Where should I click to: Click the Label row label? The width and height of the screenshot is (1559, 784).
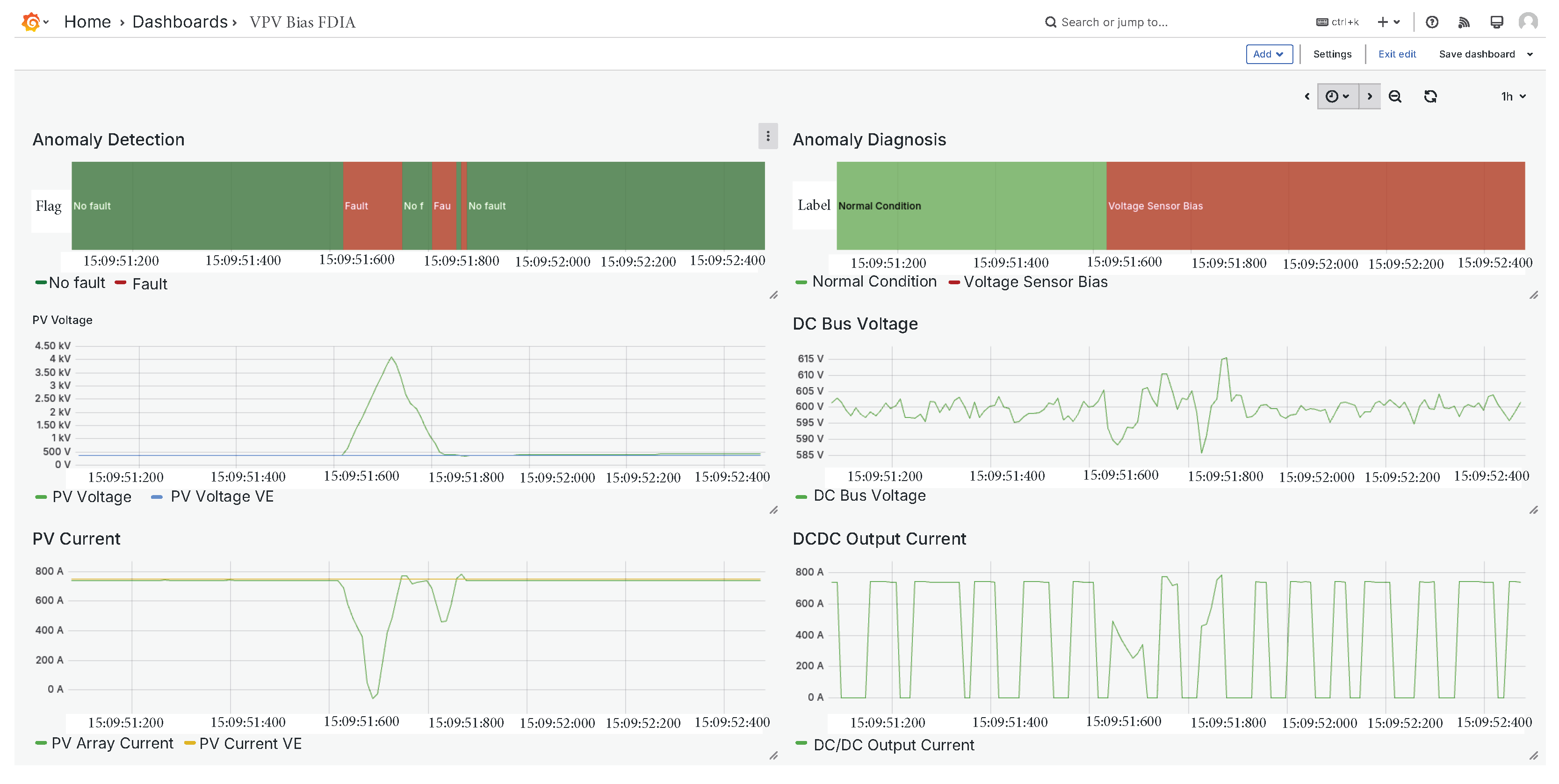click(x=813, y=205)
